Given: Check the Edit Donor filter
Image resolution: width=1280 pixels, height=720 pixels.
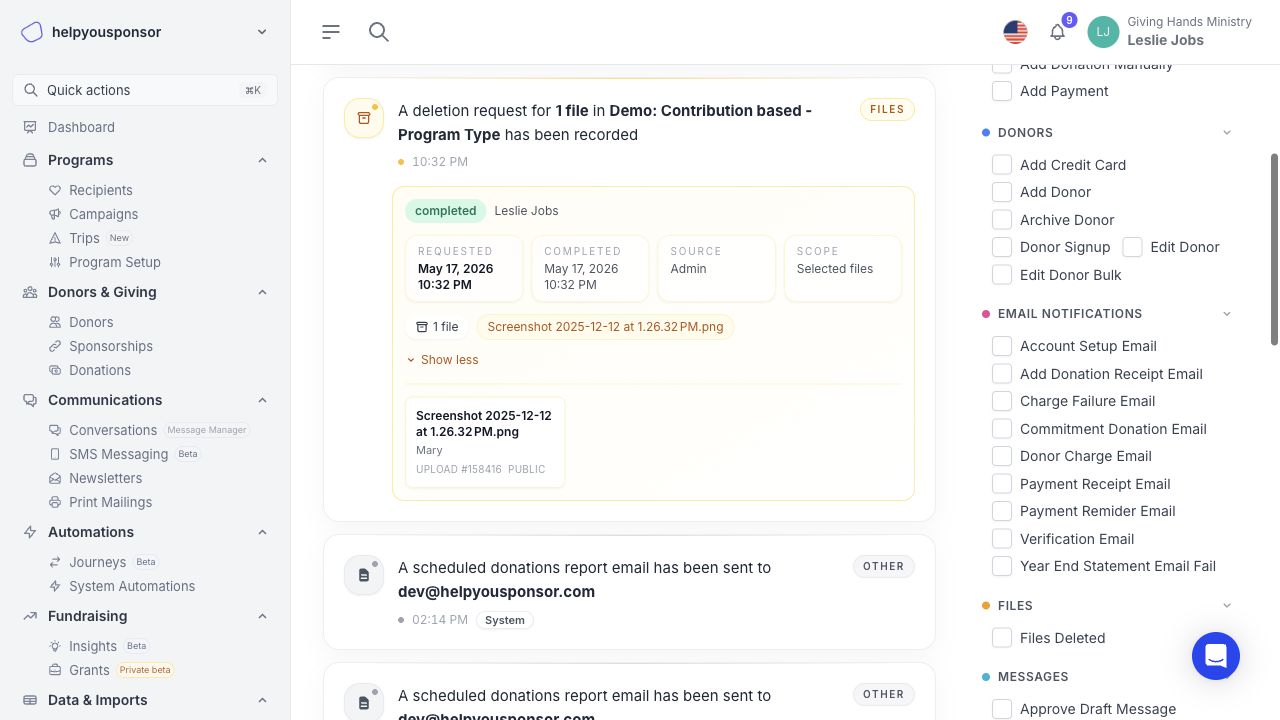Looking at the screenshot, I should coord(1132,247).
